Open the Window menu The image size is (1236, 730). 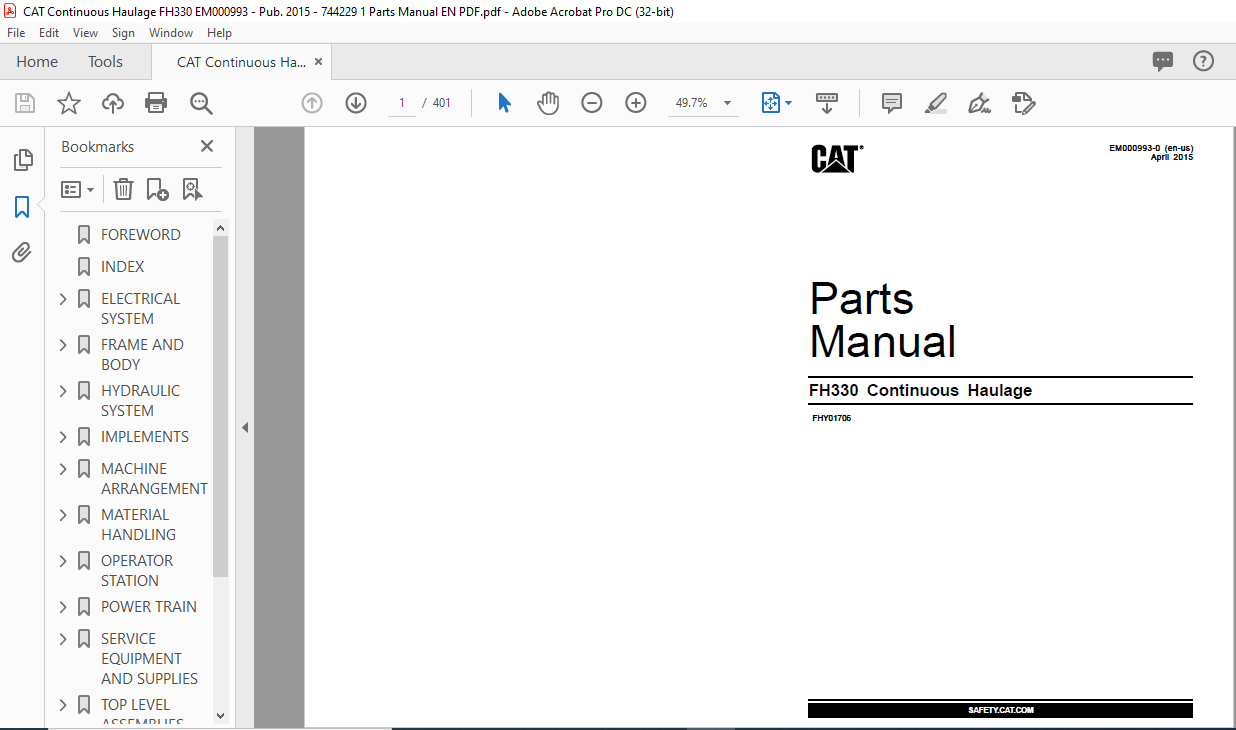coord(171,33)
